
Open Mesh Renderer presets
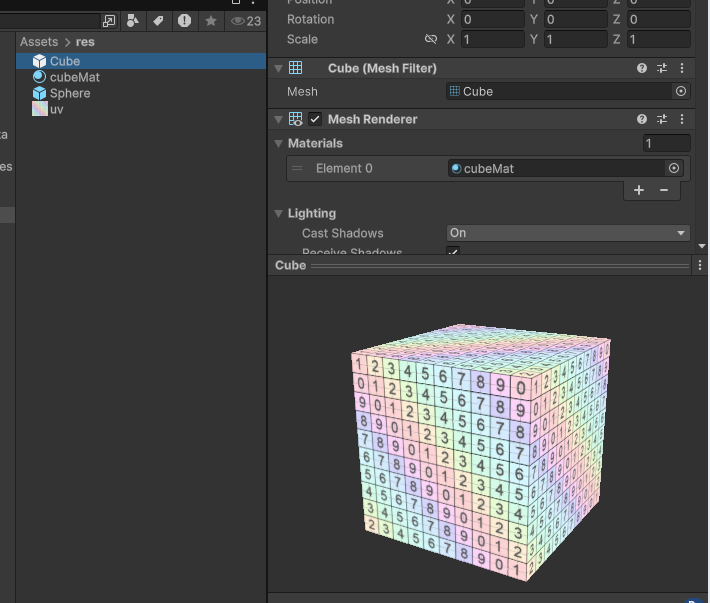(x=662, y=119)
